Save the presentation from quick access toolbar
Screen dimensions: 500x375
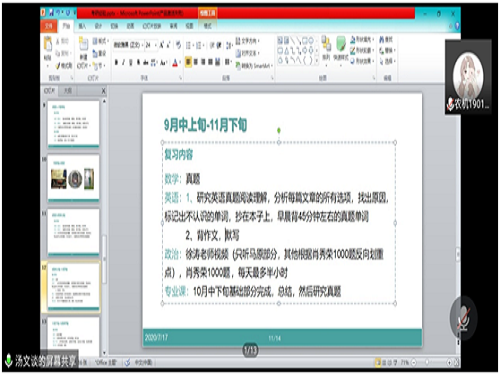point(52,13)
